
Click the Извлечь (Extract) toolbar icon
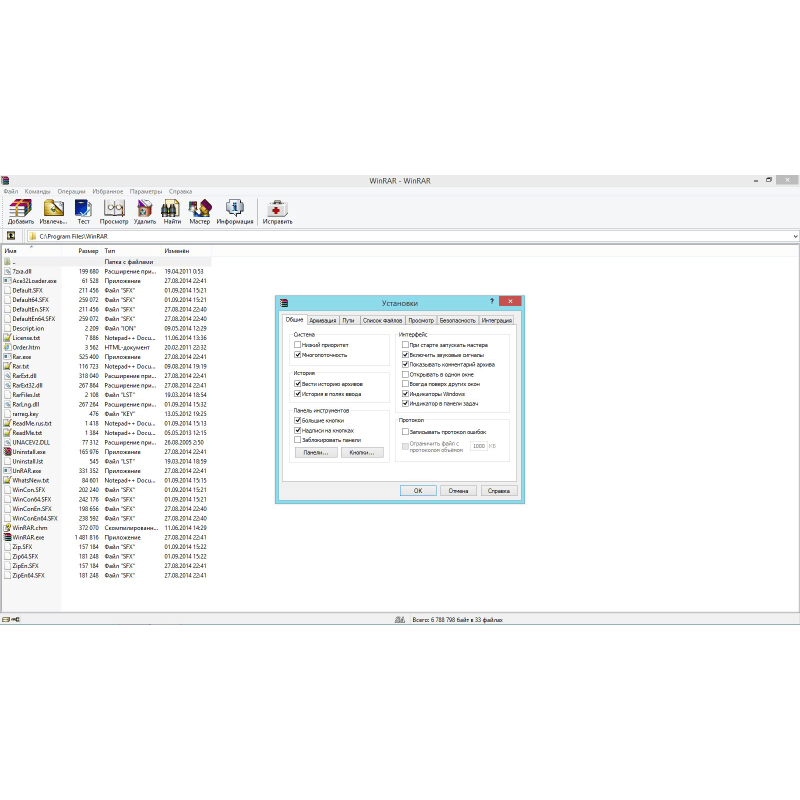[52, 208]
